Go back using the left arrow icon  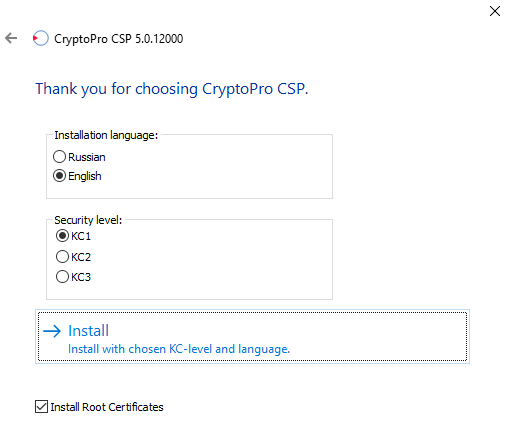coord(11,38)
